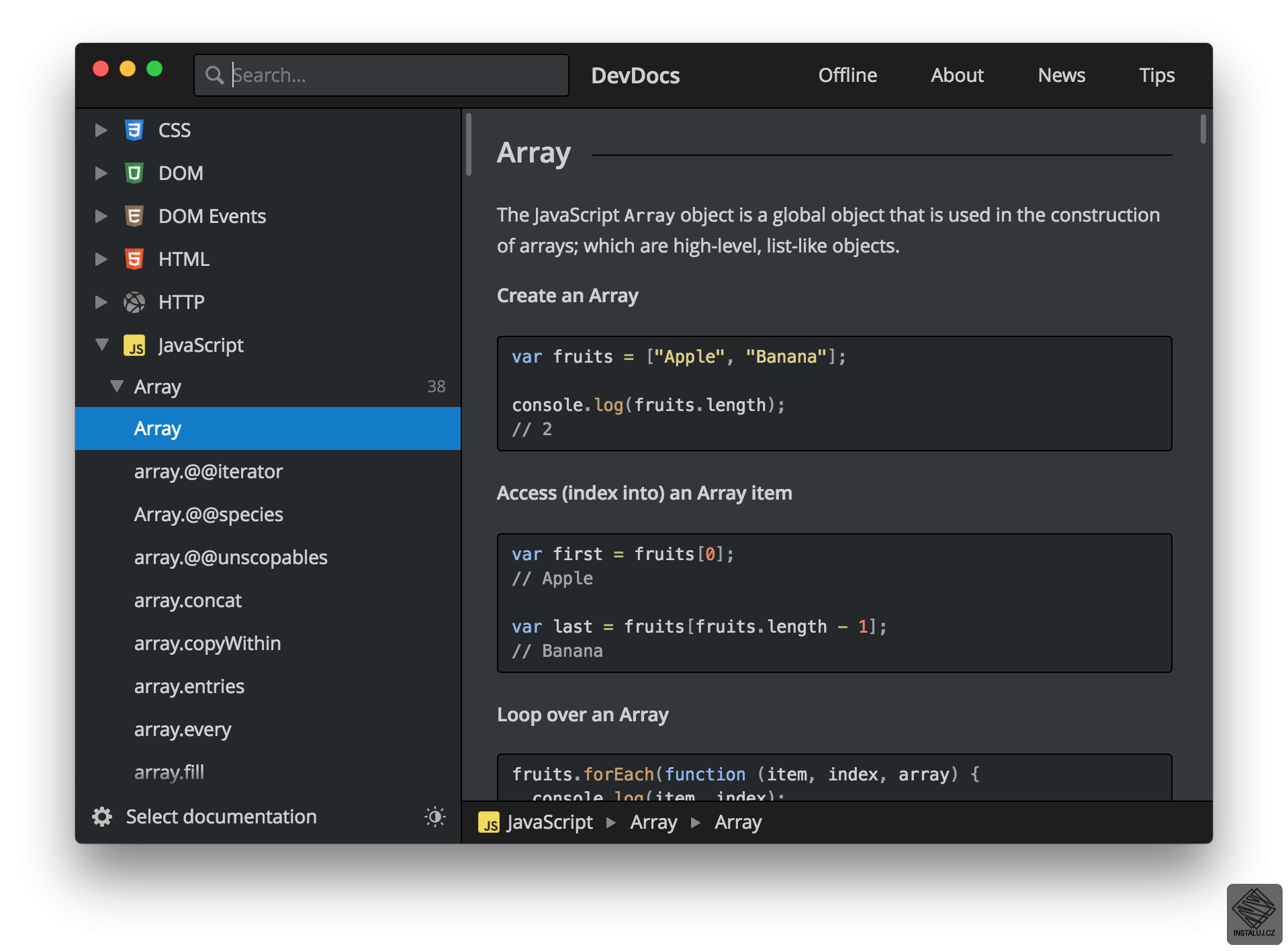Viewport: 1288px width, 951px height.
Task: Open the Offline menu item
Action: pyautogui.click(x=847, y=75)
